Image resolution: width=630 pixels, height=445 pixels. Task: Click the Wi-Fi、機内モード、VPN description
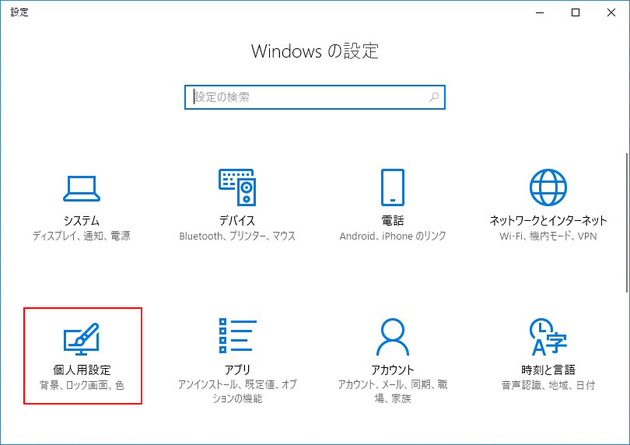[548, 236]
